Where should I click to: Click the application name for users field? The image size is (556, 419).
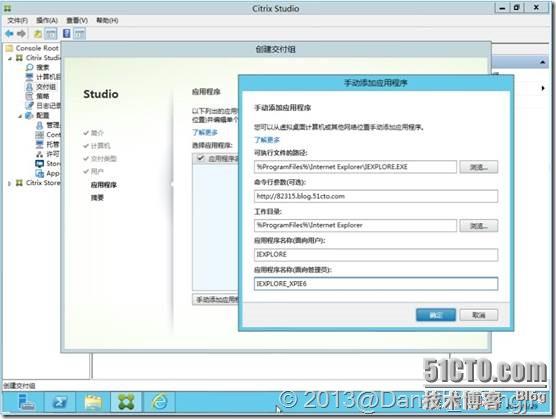coord(376,254)
